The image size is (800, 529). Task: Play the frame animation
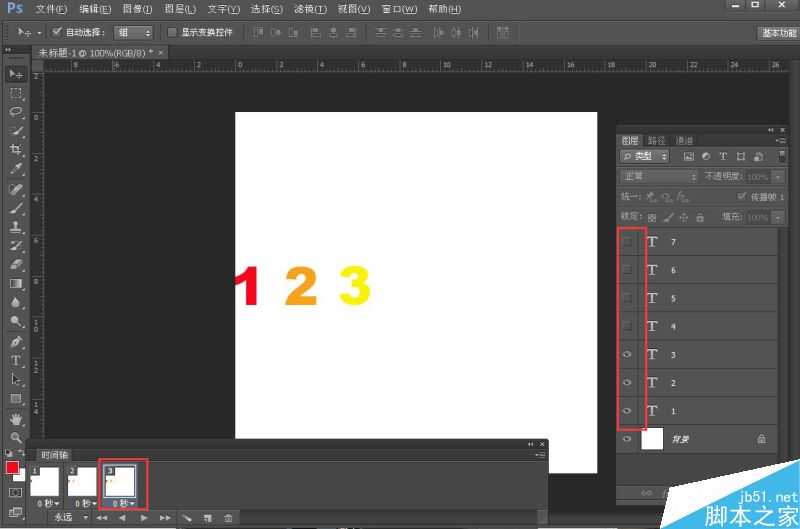click(144, 518)
